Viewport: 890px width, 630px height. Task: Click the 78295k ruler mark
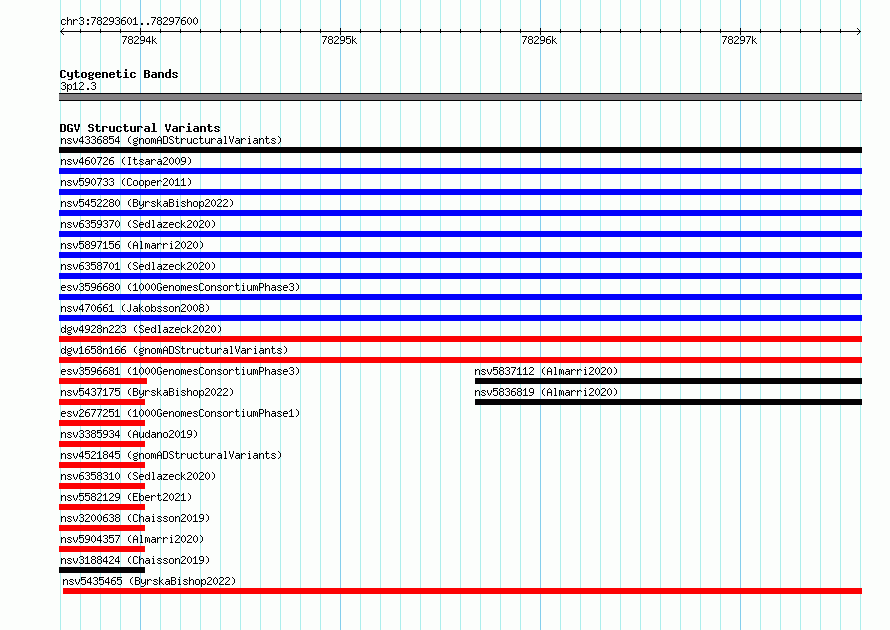pyautogui.click(x=339, y=40)
